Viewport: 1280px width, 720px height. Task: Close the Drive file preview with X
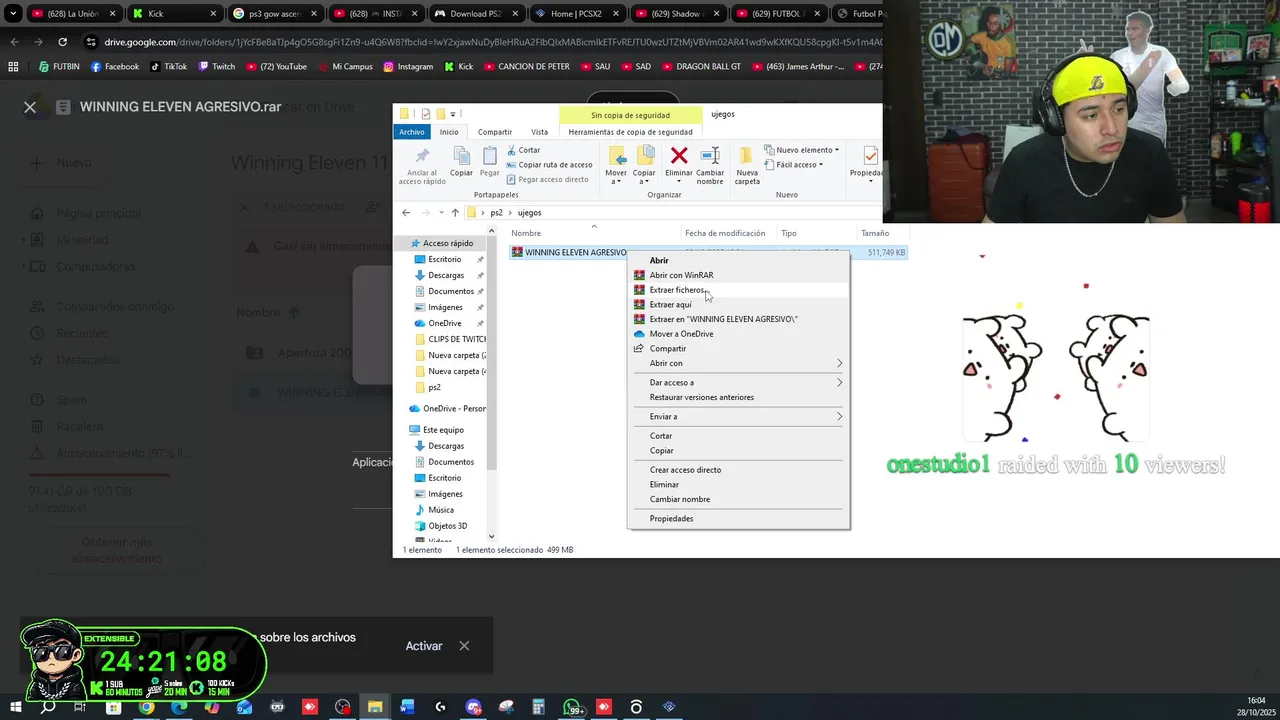30,107
